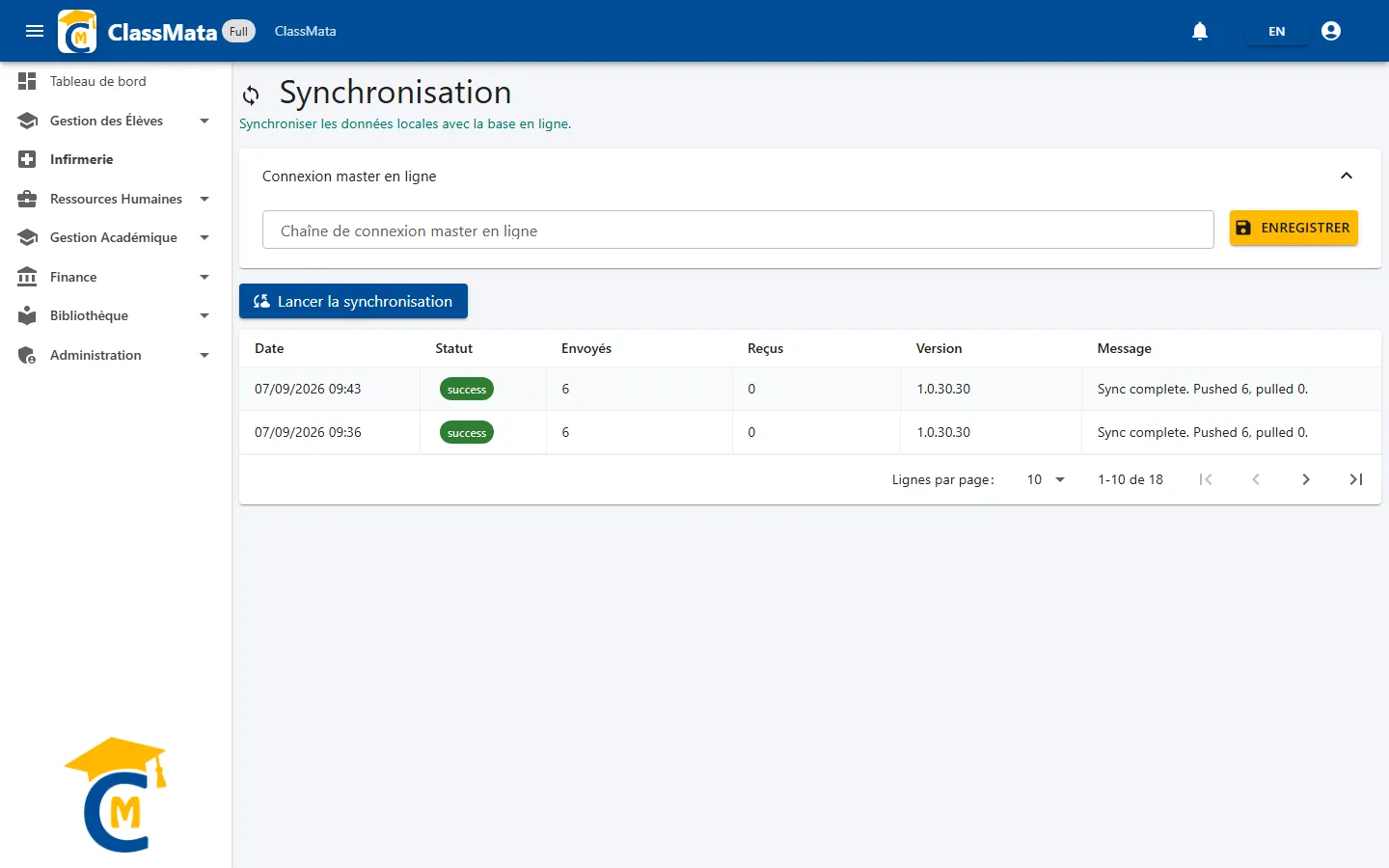Click the Gestion Académique school icon
This screenshot has width=1389, height=868.
(27, 237)
